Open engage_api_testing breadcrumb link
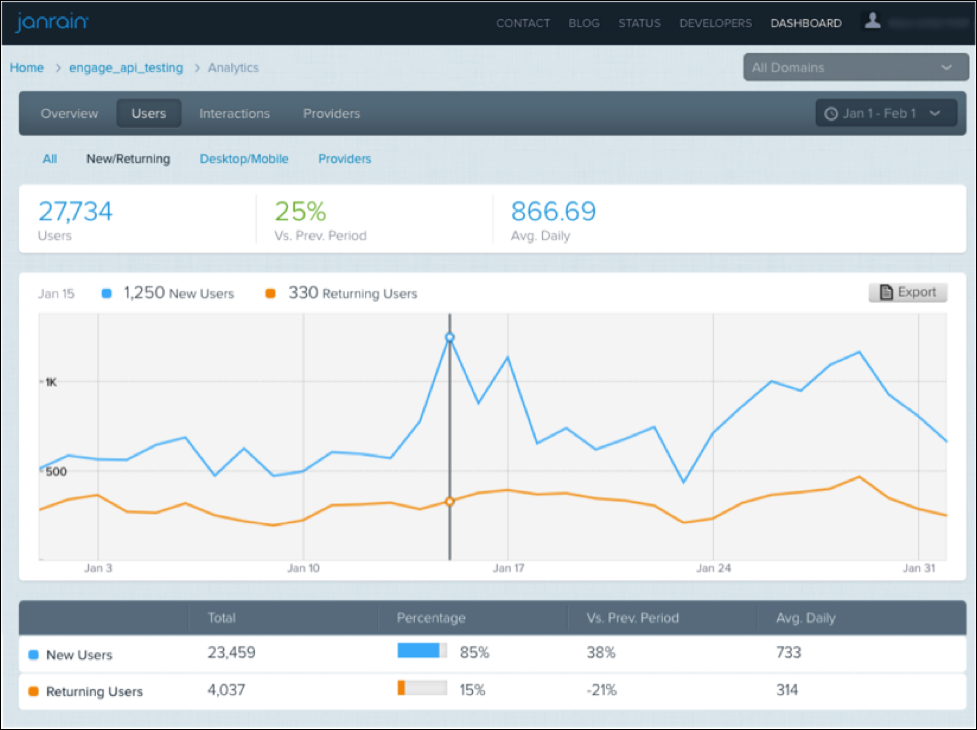 click(x=126, y=68)
